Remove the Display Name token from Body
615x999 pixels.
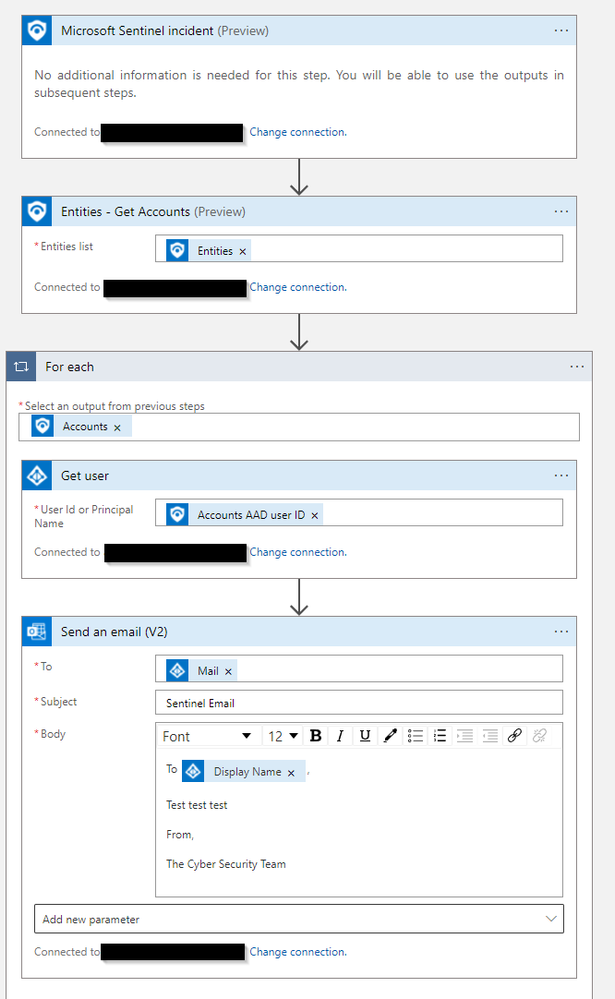click(x=291, y=773)
